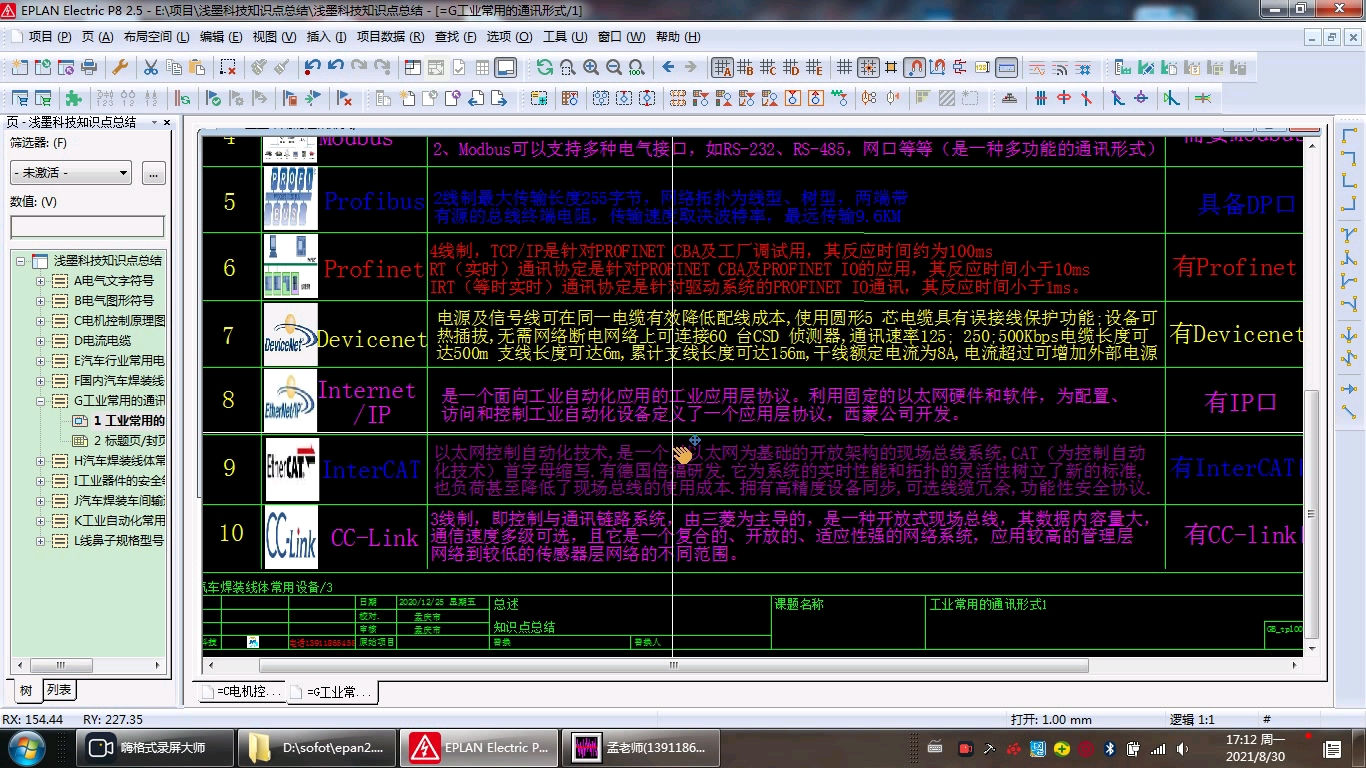
Task: Click the horizontal scrollbar under the drawing
Action: (x=673, y=666)
